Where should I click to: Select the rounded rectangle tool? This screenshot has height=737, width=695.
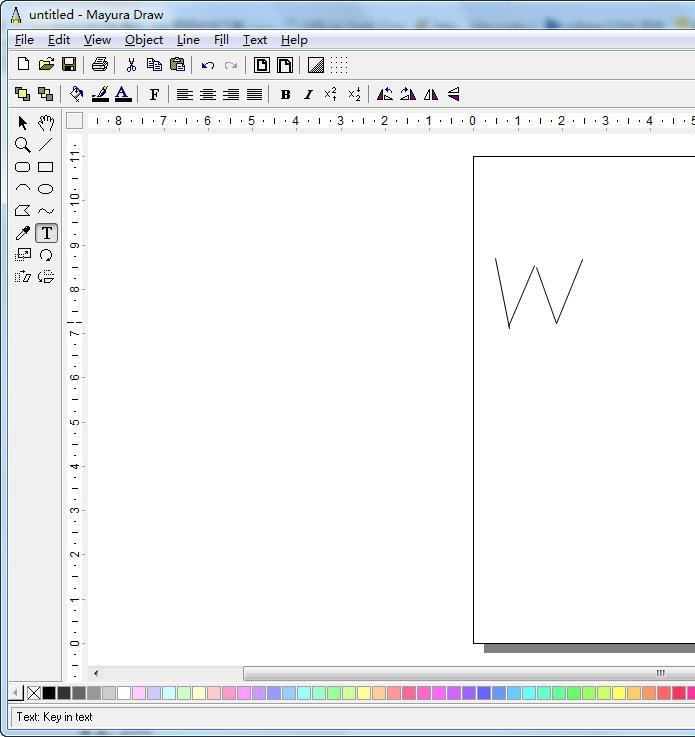point(22,167)
